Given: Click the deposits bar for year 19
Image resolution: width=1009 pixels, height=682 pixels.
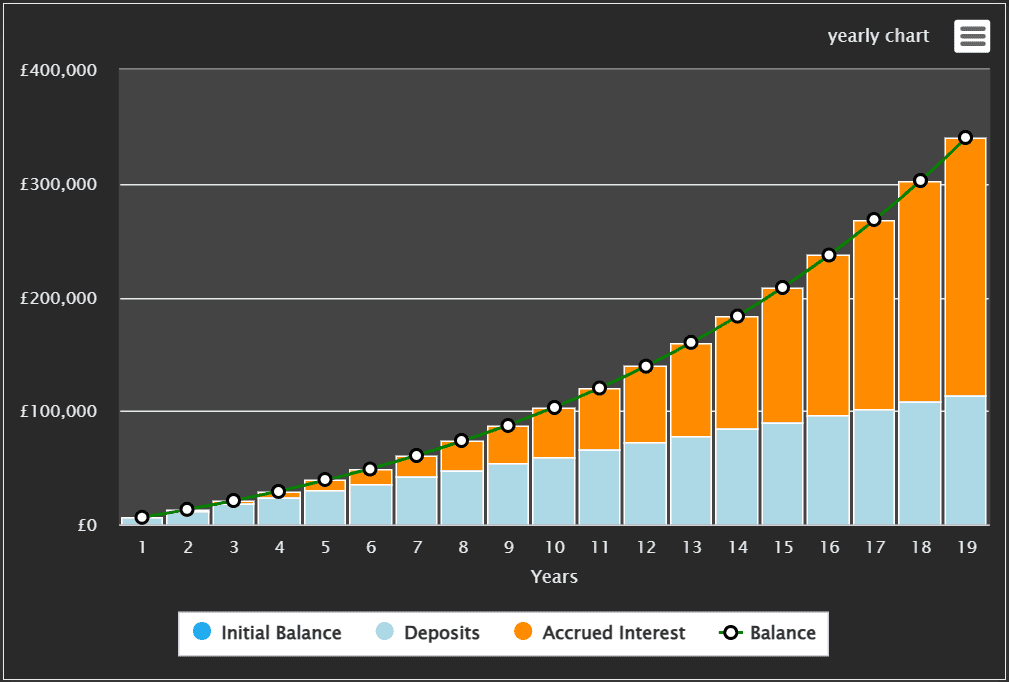Looking at the screenshot, I should pos(965,460).
